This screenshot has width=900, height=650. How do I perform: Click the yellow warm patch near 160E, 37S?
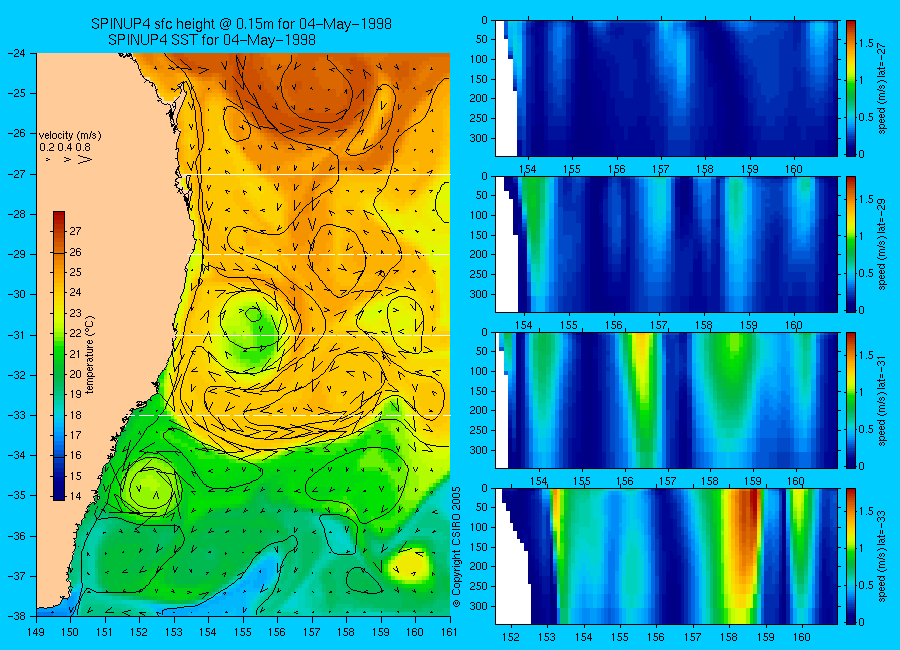point(411,564)
